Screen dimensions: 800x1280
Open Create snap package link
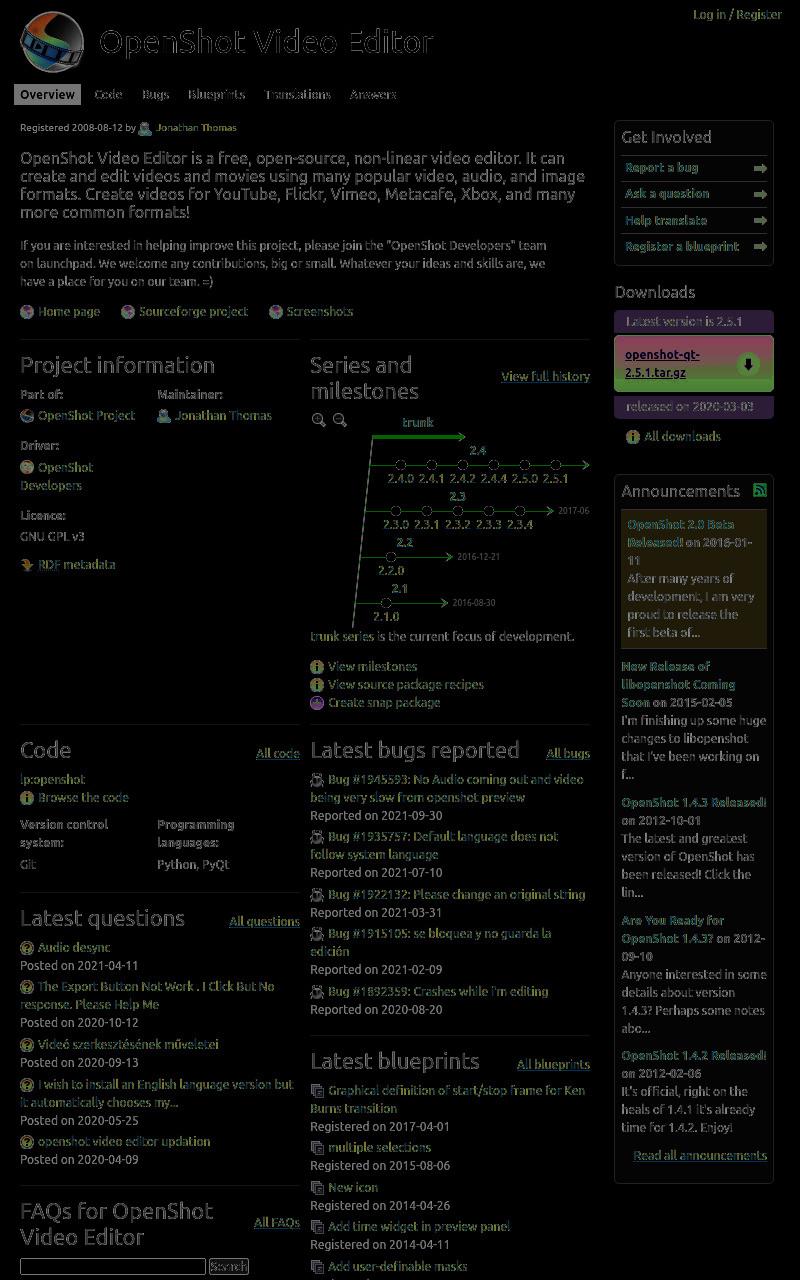coord(384,703)
